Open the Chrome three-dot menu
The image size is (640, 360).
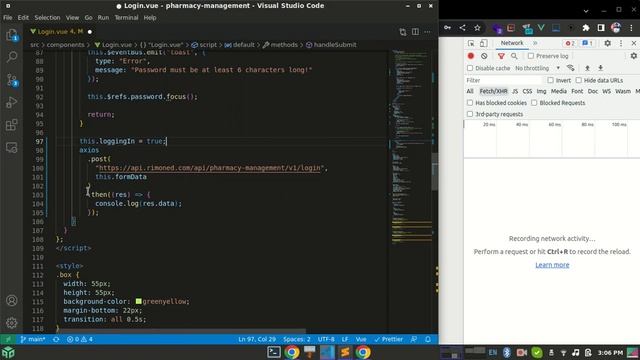click(x=631, y=28)
